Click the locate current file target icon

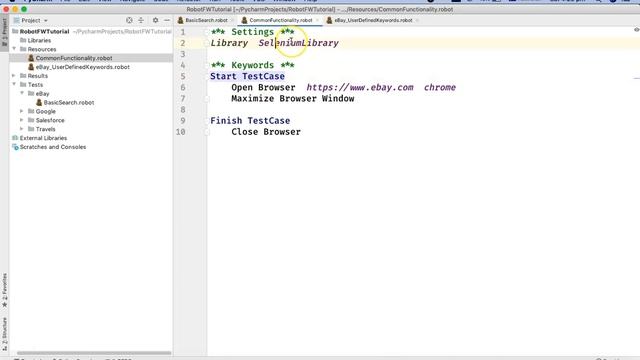click(x=129, y=20)
